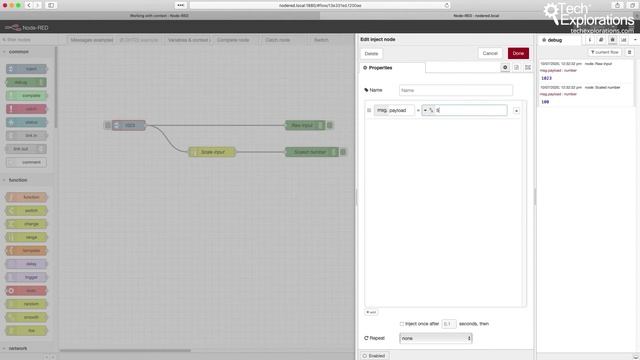Open the debug bug sidebar icon
Viewport: 640px width, 360px height.
tap(612, 40)
